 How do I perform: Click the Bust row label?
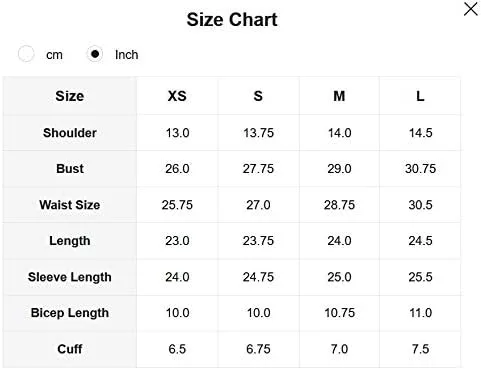point(70,169)
